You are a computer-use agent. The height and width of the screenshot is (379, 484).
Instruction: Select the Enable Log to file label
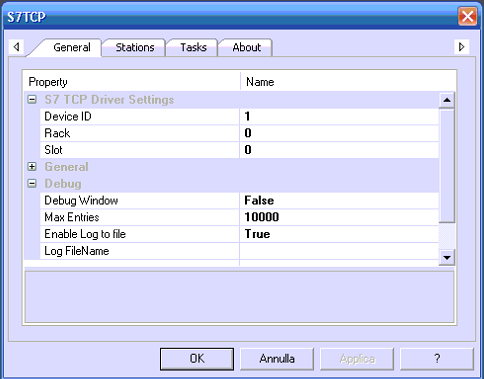click(85, 234)
